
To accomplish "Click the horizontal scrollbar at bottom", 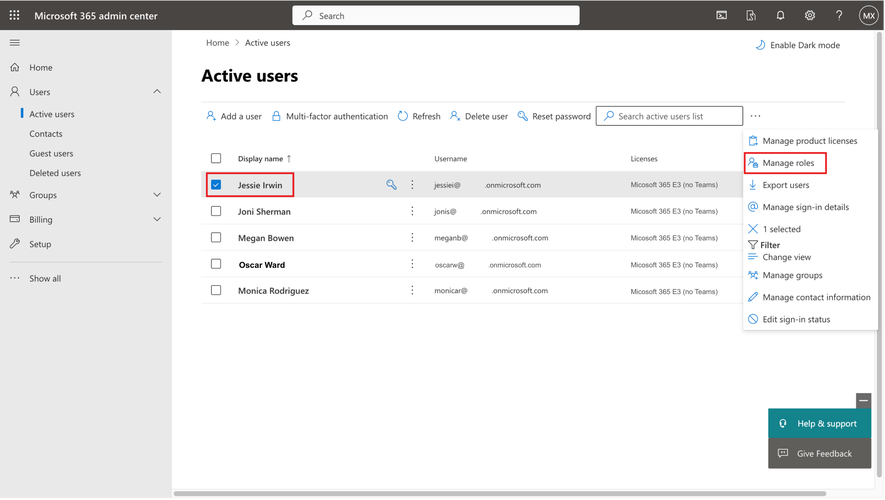I will point(500,493).
